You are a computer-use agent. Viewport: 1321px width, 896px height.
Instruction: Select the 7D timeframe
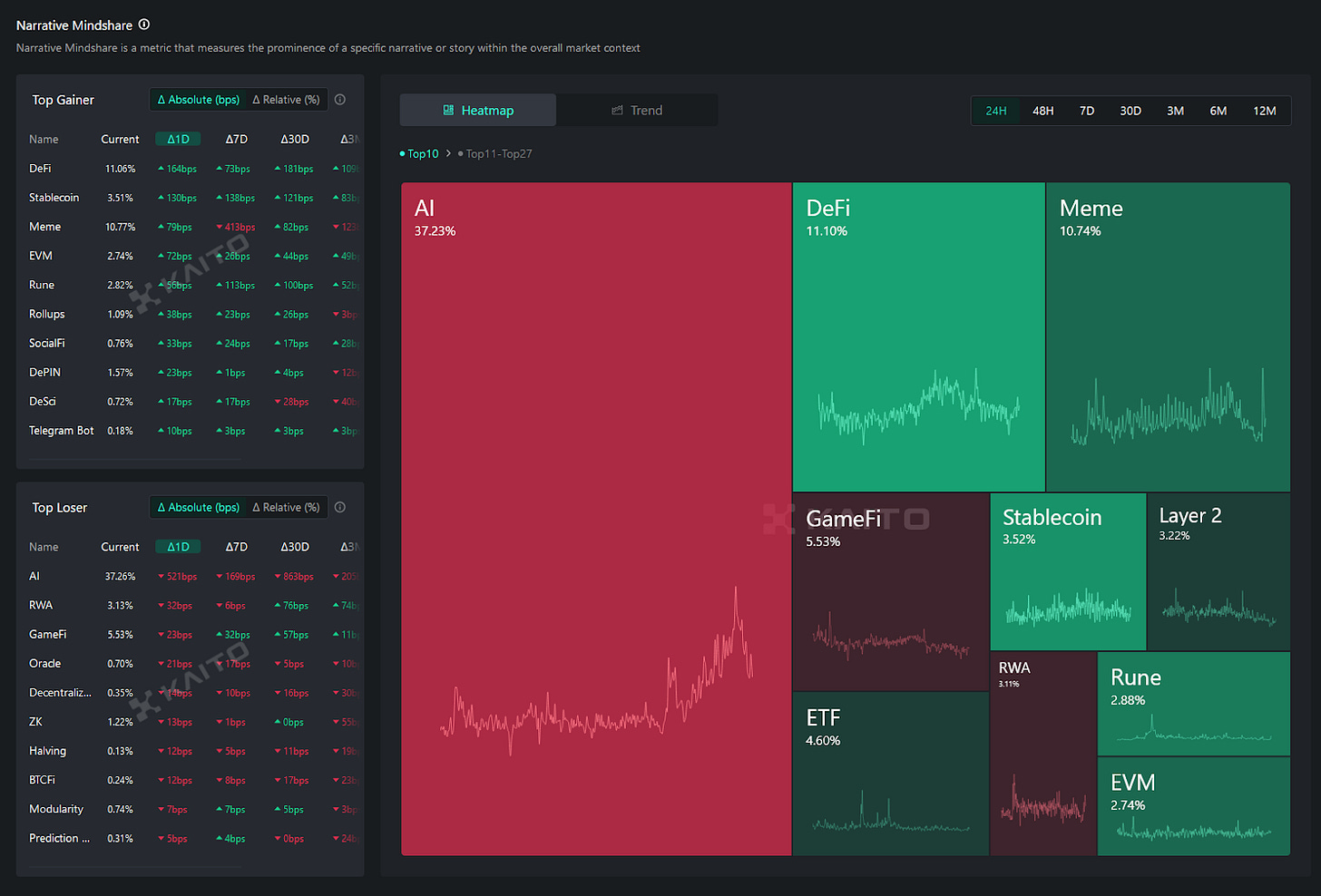pos(1087,111)
